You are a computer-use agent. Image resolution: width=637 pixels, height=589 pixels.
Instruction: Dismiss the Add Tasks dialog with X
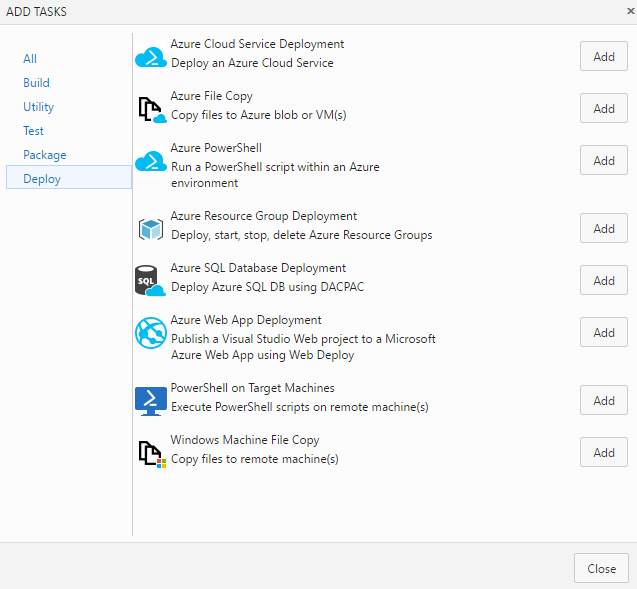coord(631,11)
